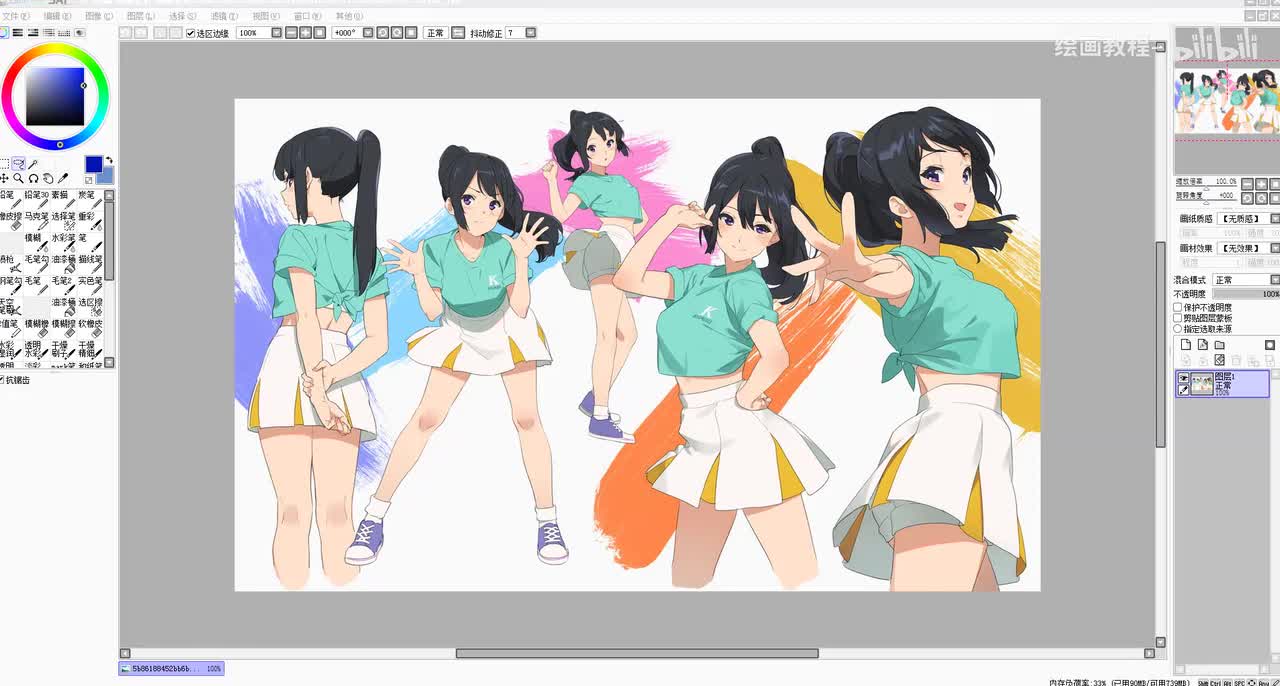Choose the 铅笔30 pencil brush
Viewport: 1280px width, 686px height.
point(36,200)
